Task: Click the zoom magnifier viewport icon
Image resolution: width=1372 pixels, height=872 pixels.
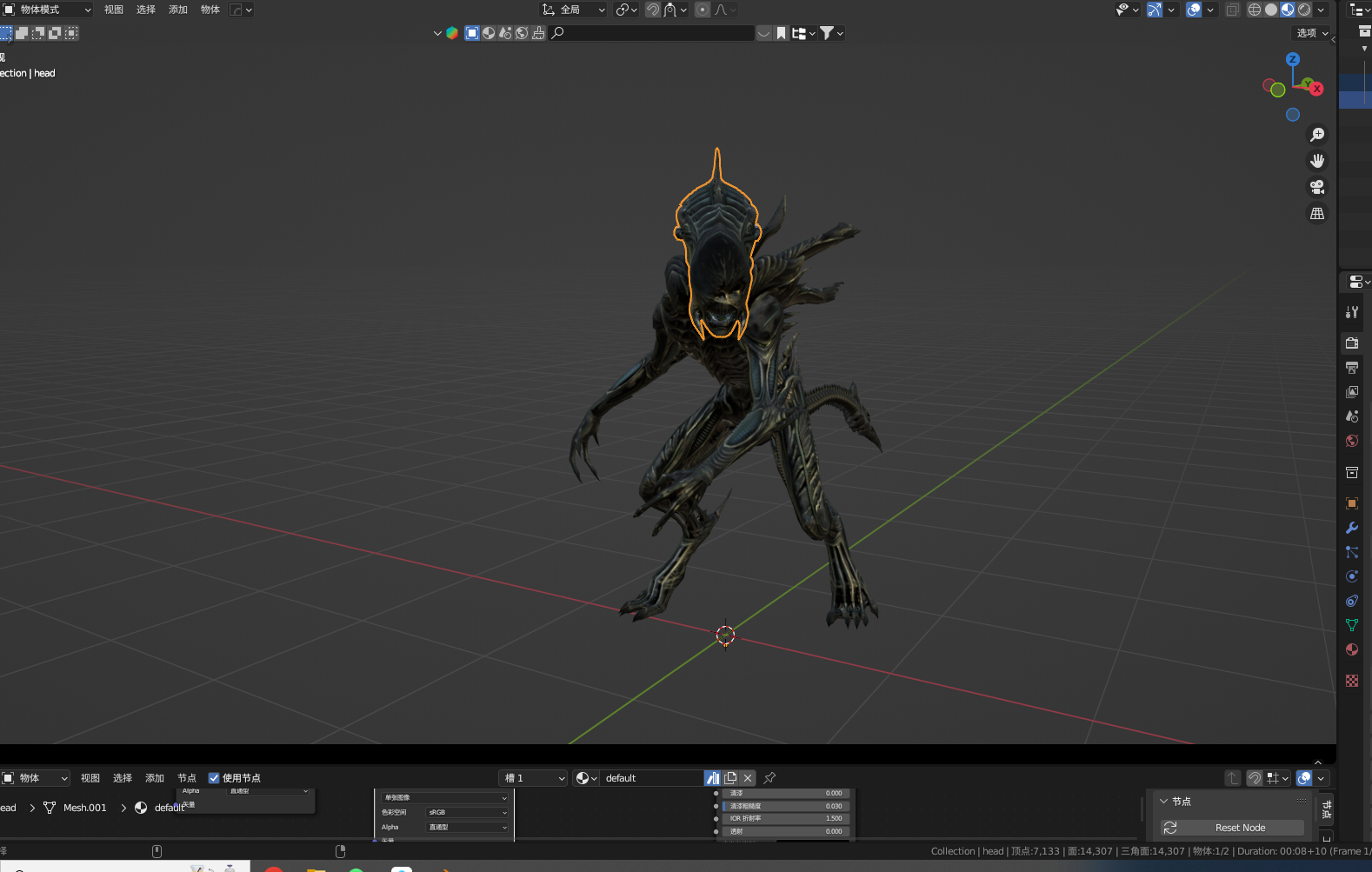Action: (1317, 135)
